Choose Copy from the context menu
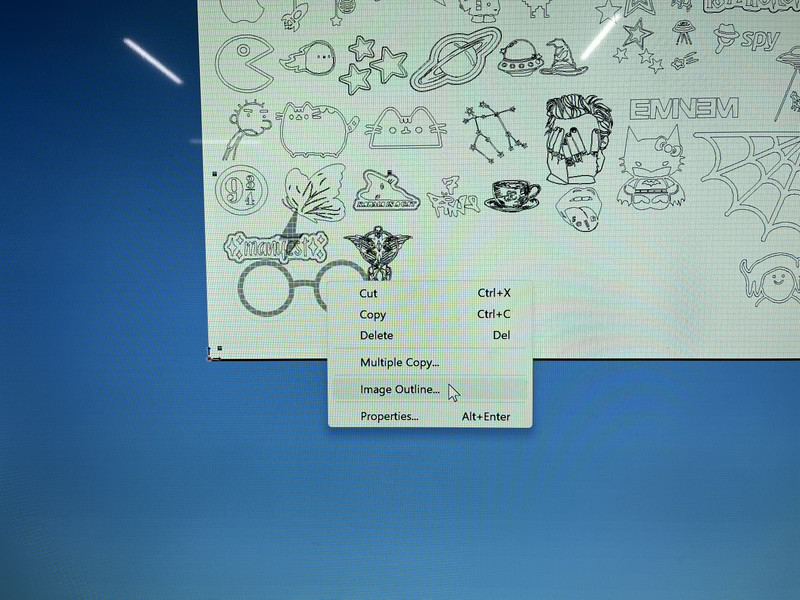800x600 pixels. point(429,314)
